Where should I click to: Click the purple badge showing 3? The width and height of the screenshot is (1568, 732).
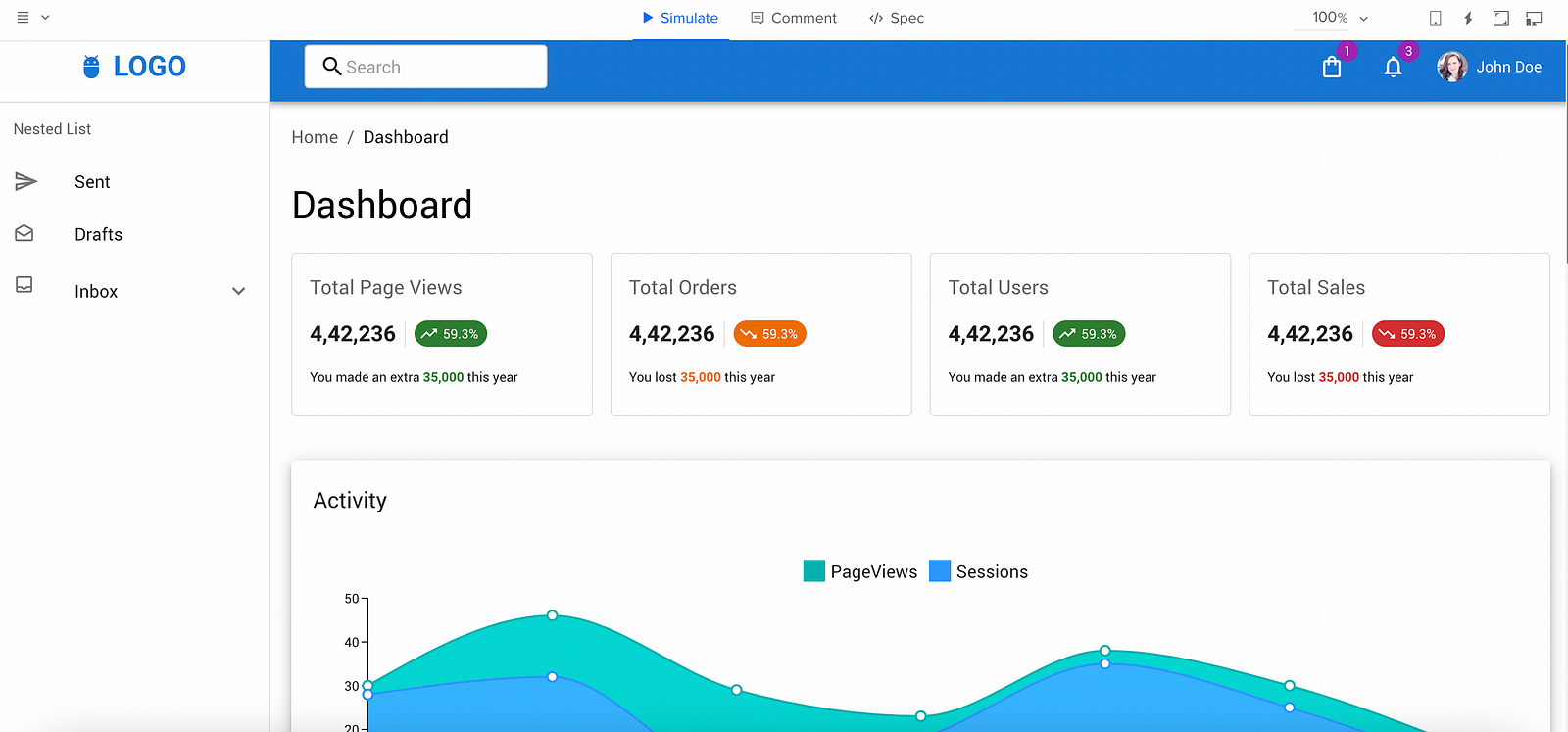1408,51
